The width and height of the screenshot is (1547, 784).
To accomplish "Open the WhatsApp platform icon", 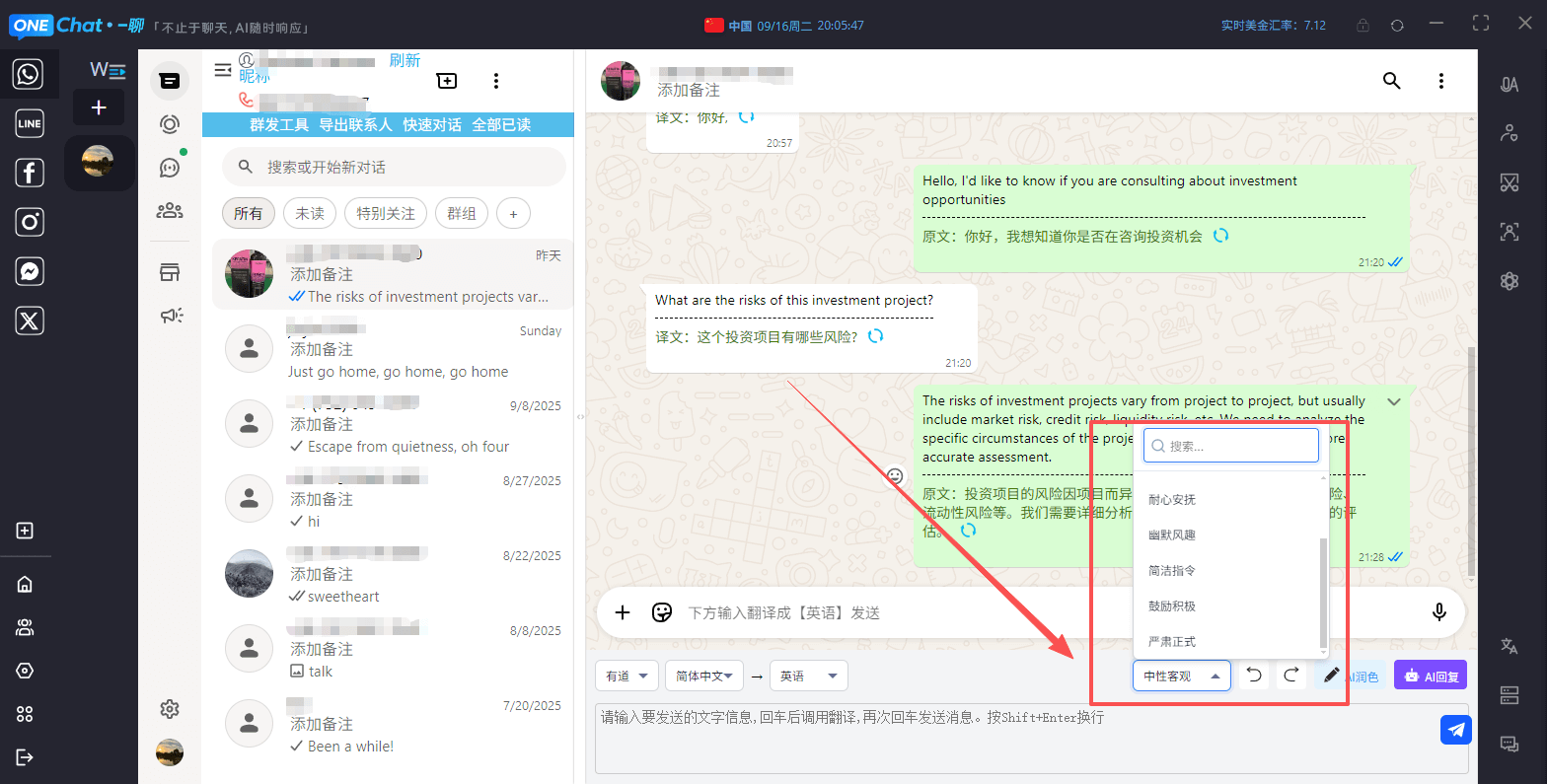I will click(x=29, y=74).
